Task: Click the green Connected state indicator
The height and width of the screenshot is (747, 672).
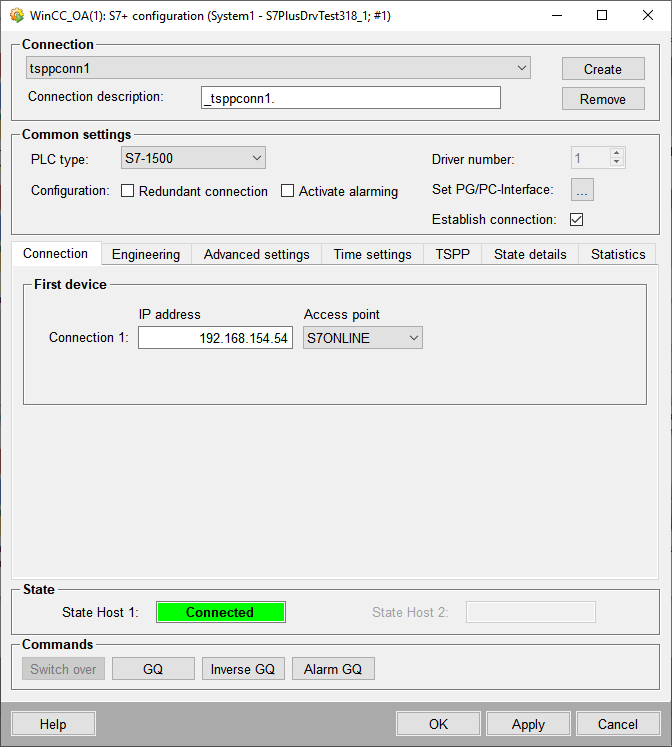Action: coord(220,612)
